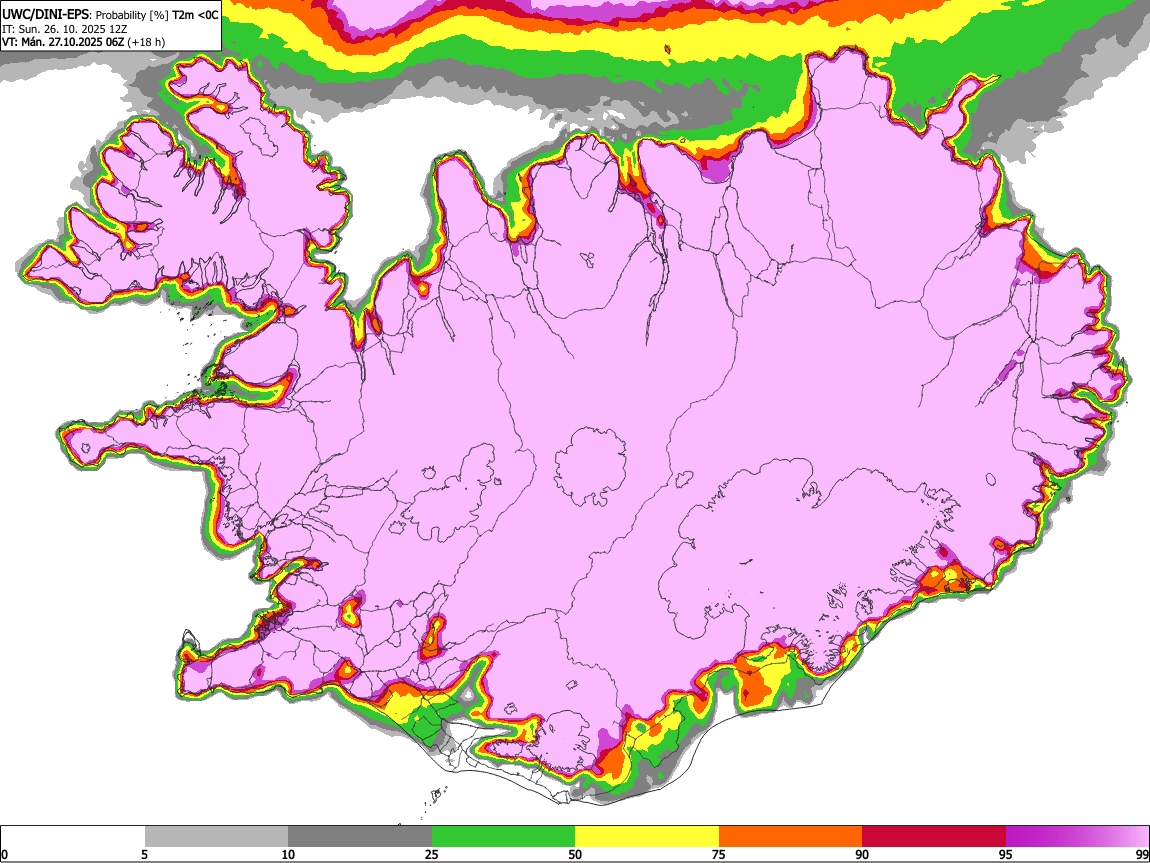Click the legend tick label '5'

(x=144, y=855)
